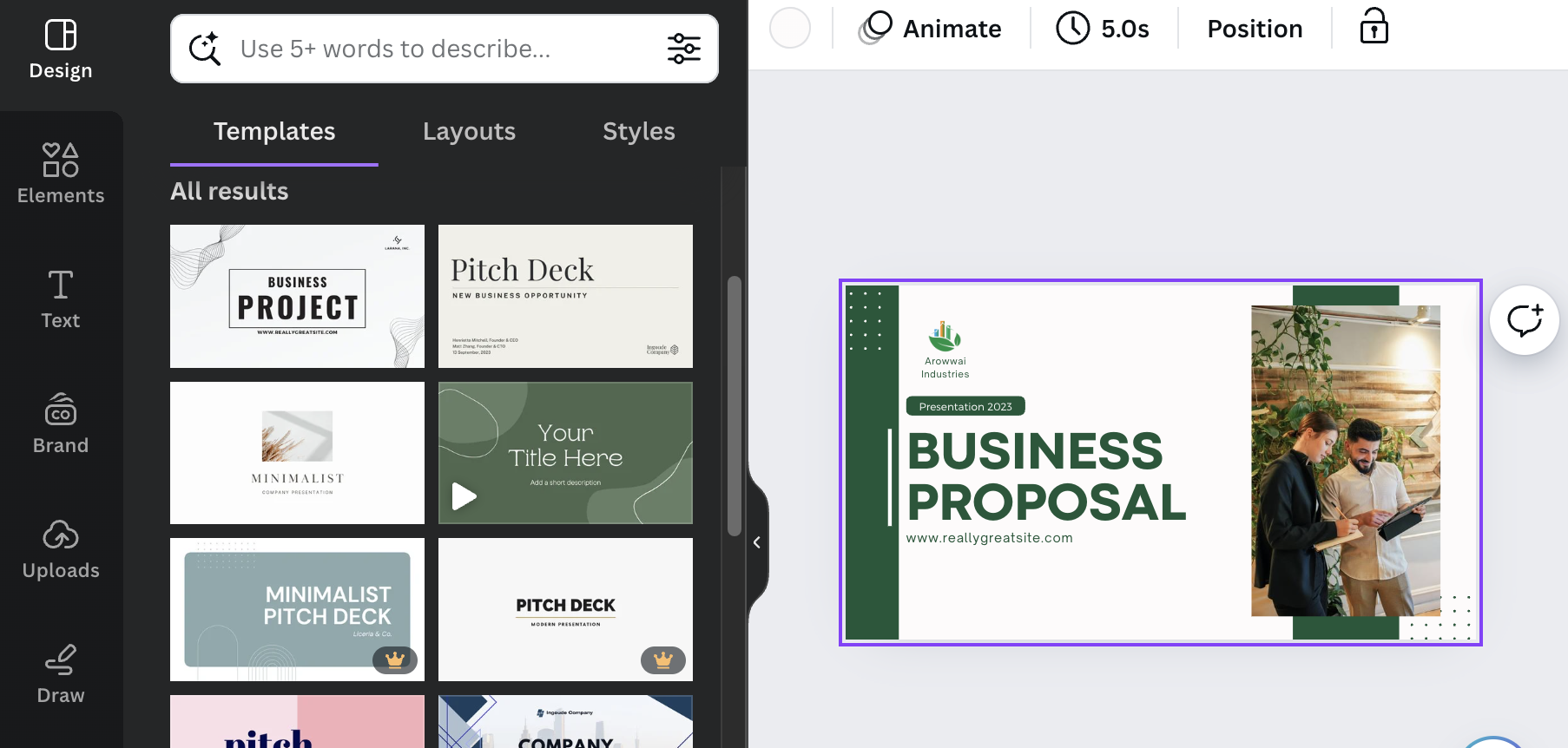Open search filter options icon
This screenshot has height=748, width=1568.
coord(684,49)
